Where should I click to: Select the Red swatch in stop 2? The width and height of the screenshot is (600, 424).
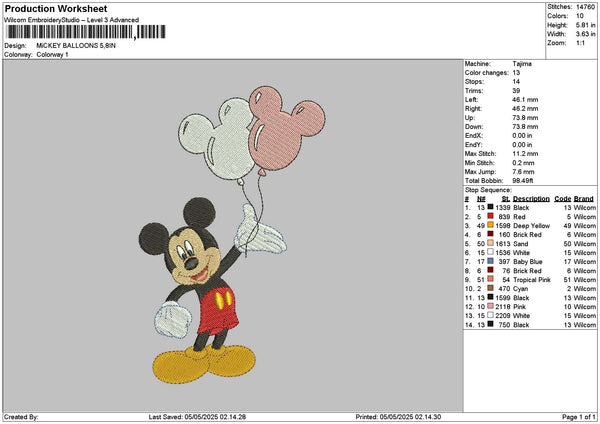(490, 216)
